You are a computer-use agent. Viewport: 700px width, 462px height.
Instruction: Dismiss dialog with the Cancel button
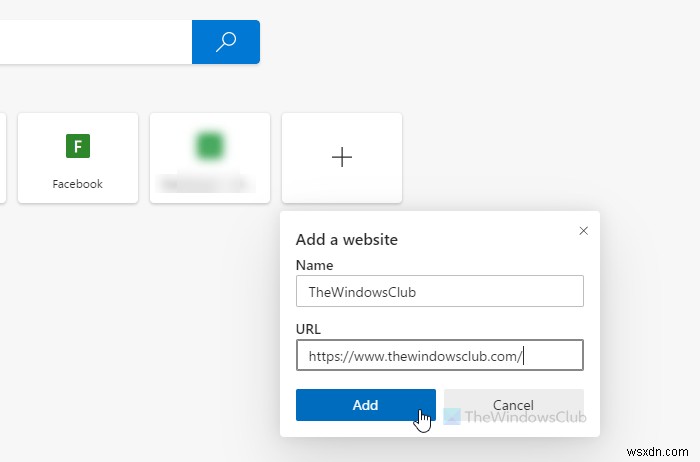[x=514, y=405]
